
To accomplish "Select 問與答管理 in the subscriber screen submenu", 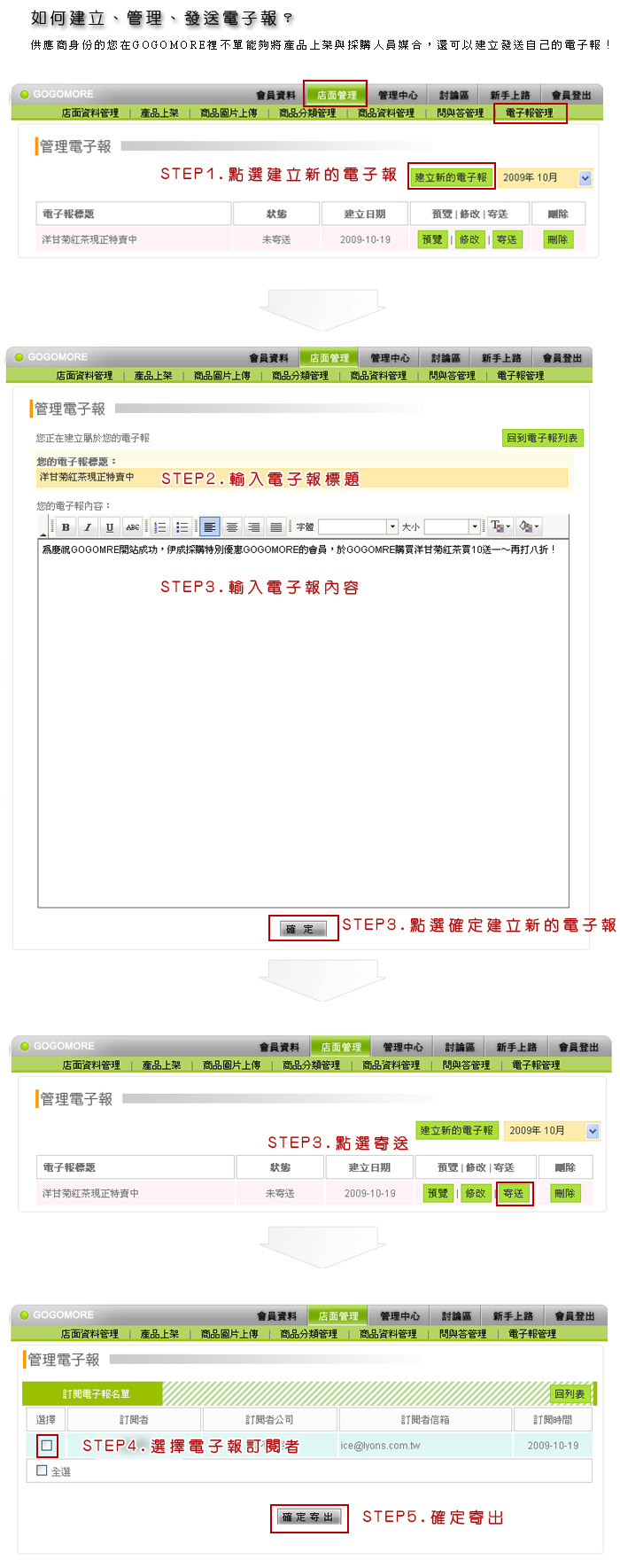I will 463,1334.
